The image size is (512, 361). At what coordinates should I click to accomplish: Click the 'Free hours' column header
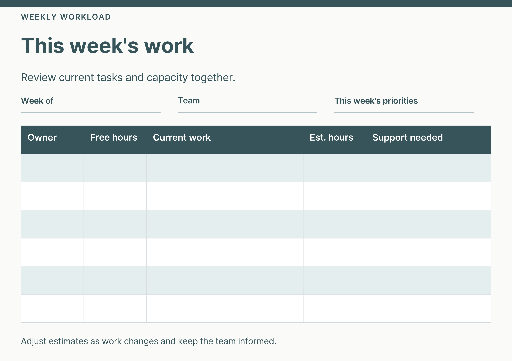[x=114, y=138]
